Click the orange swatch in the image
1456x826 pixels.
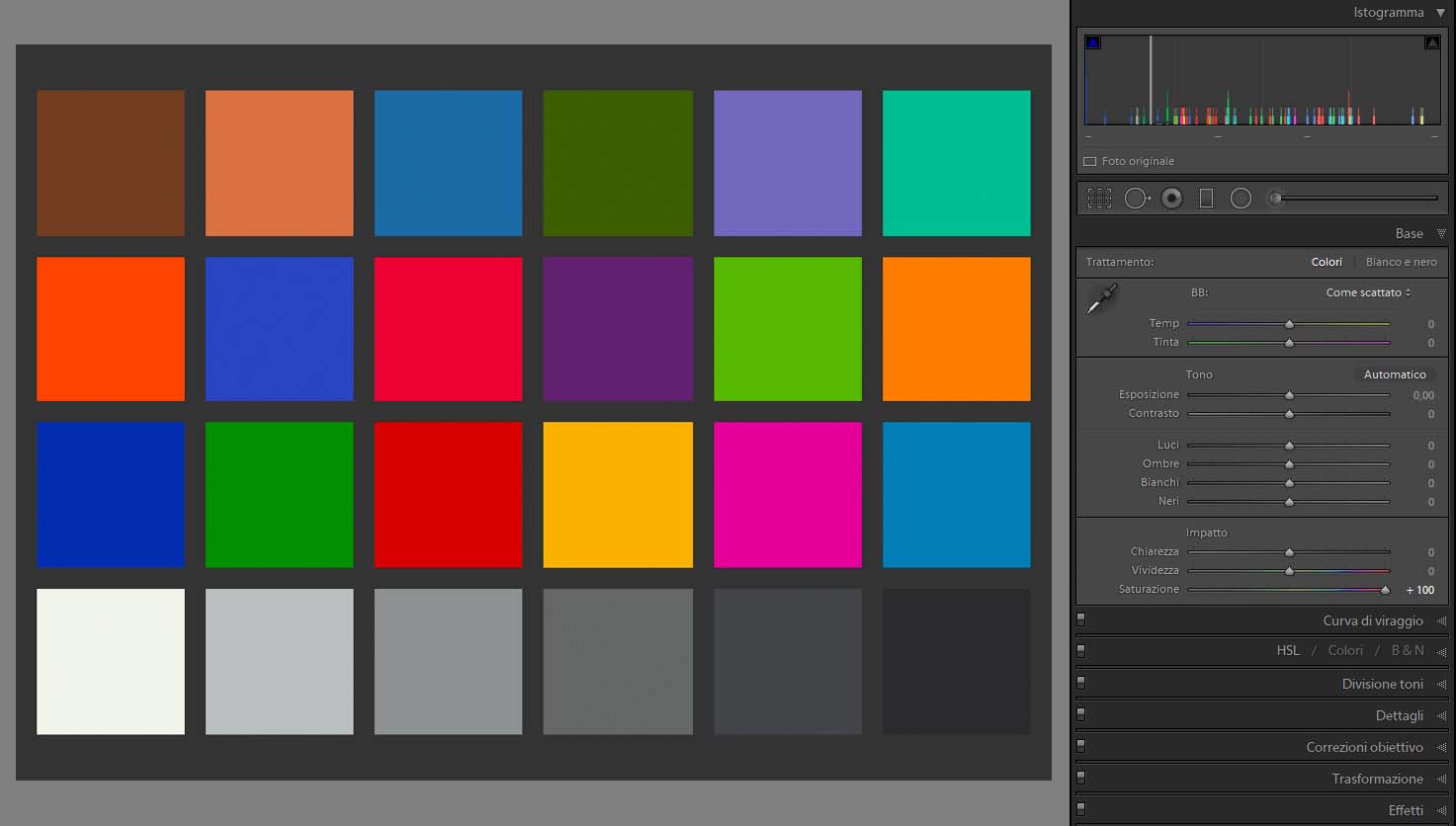(x=956, y=329)
